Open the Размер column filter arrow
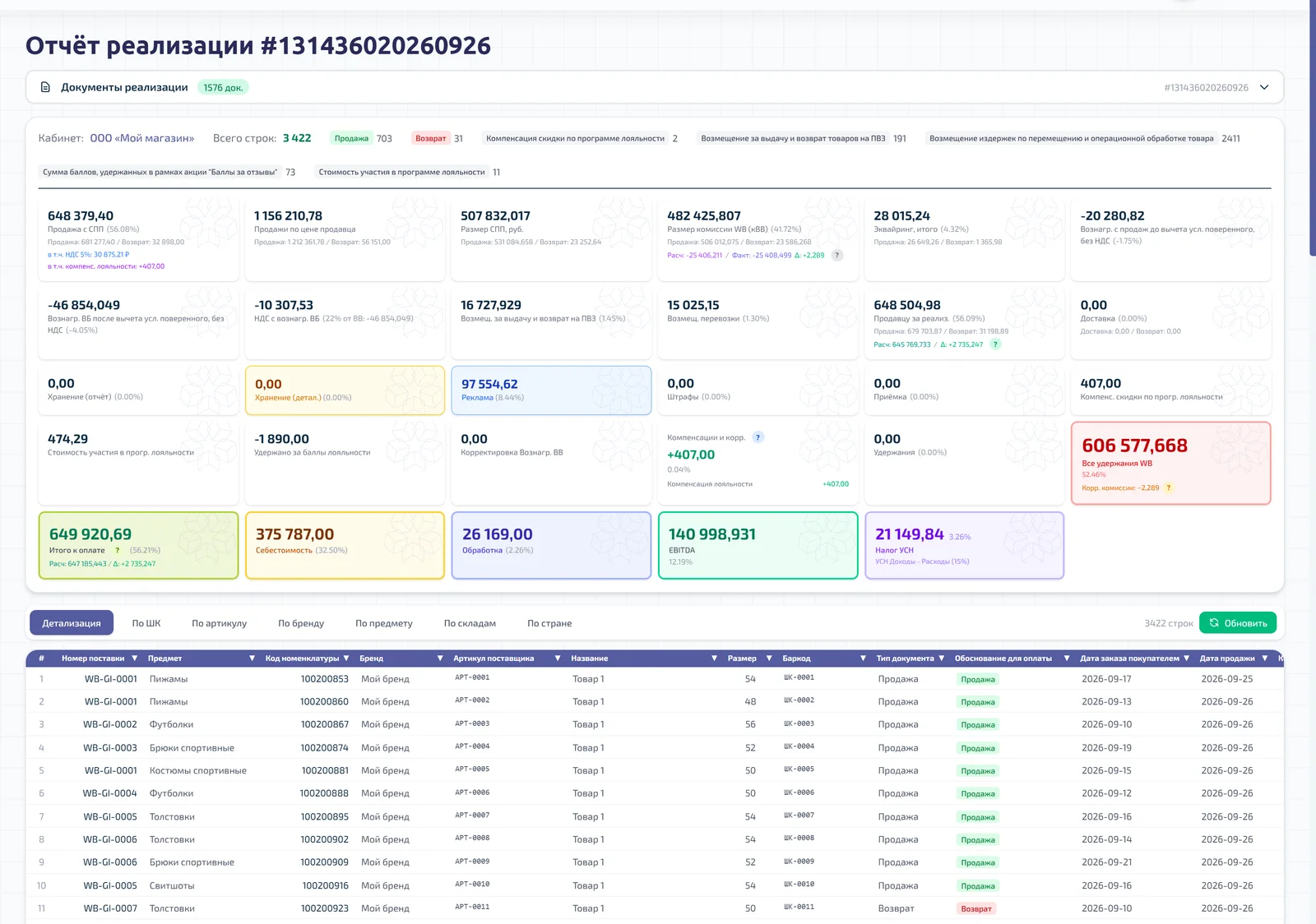Screen dimensions: 1316x924 tap(769, 658)
